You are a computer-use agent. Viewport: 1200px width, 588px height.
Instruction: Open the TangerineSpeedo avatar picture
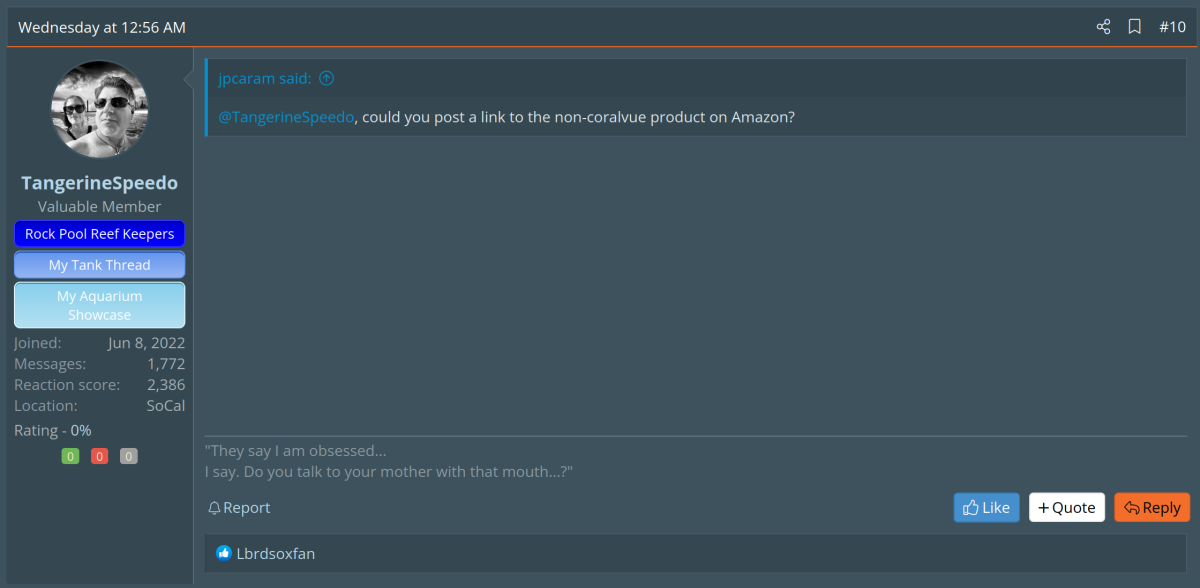tap(100, 109)
